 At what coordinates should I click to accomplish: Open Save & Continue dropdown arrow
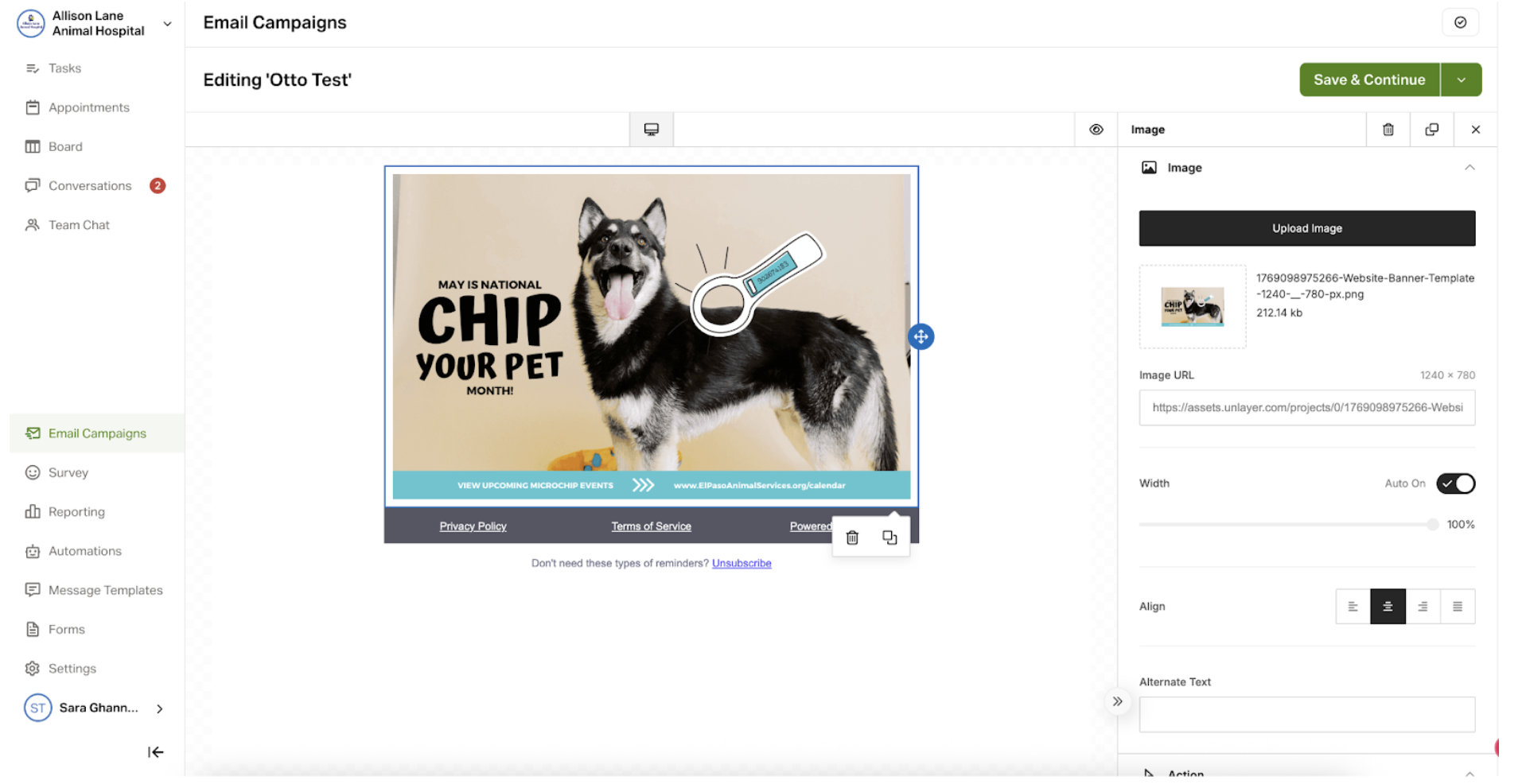(x=1461, y=80)
